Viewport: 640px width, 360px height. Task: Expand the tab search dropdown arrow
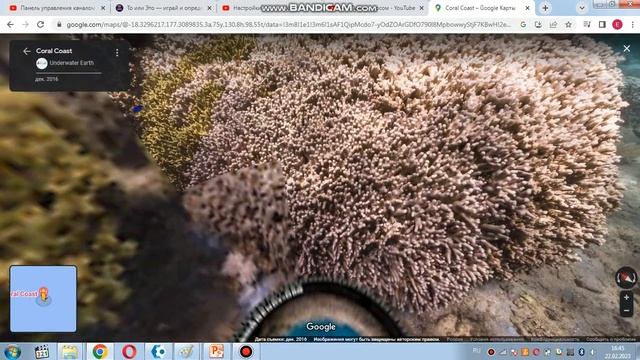pyautogui.click(x=582, y=8)
